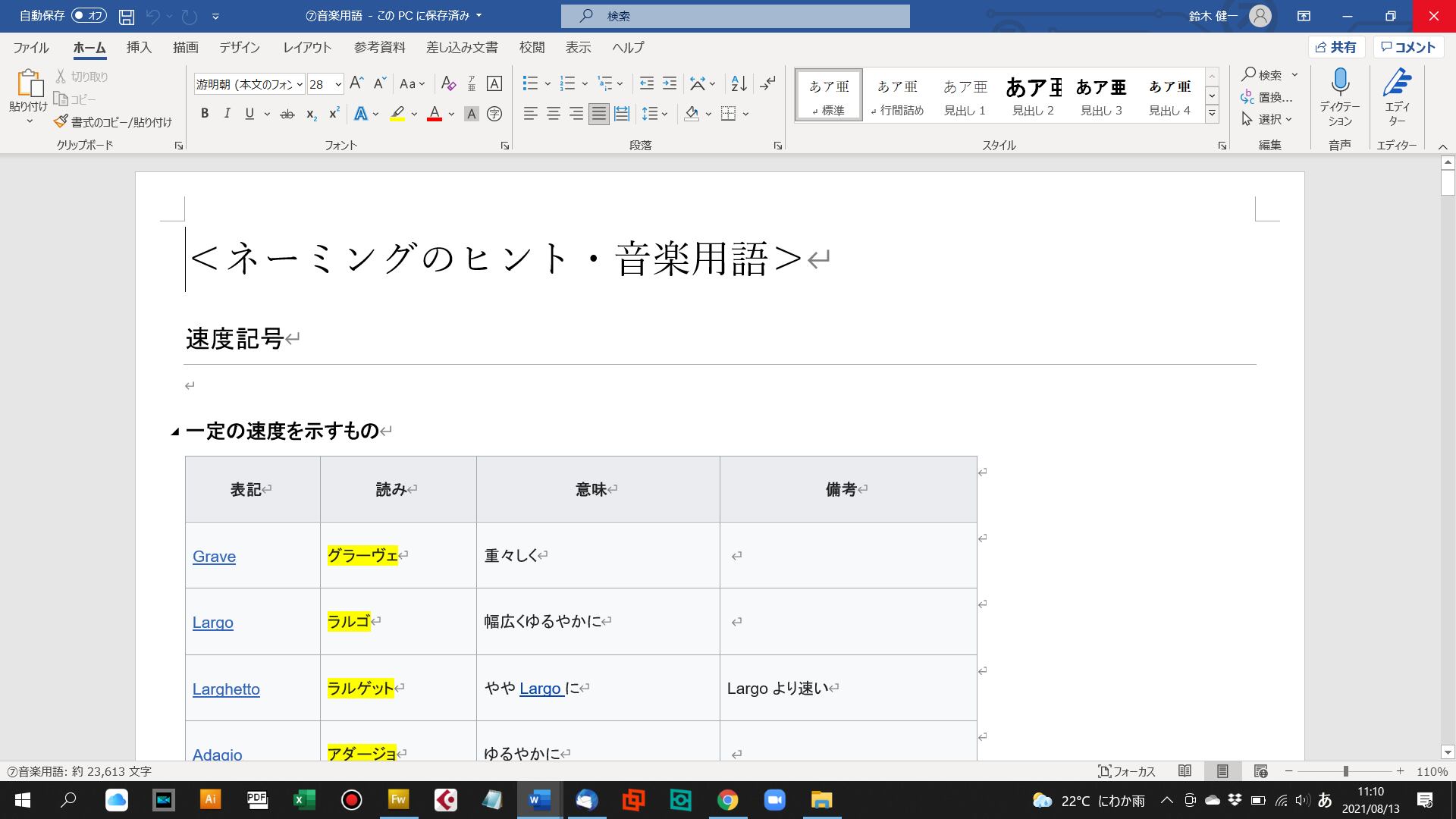Apply strikethrough text formatting
Screen dimensions: 1456x819
[x=287, y=115]
